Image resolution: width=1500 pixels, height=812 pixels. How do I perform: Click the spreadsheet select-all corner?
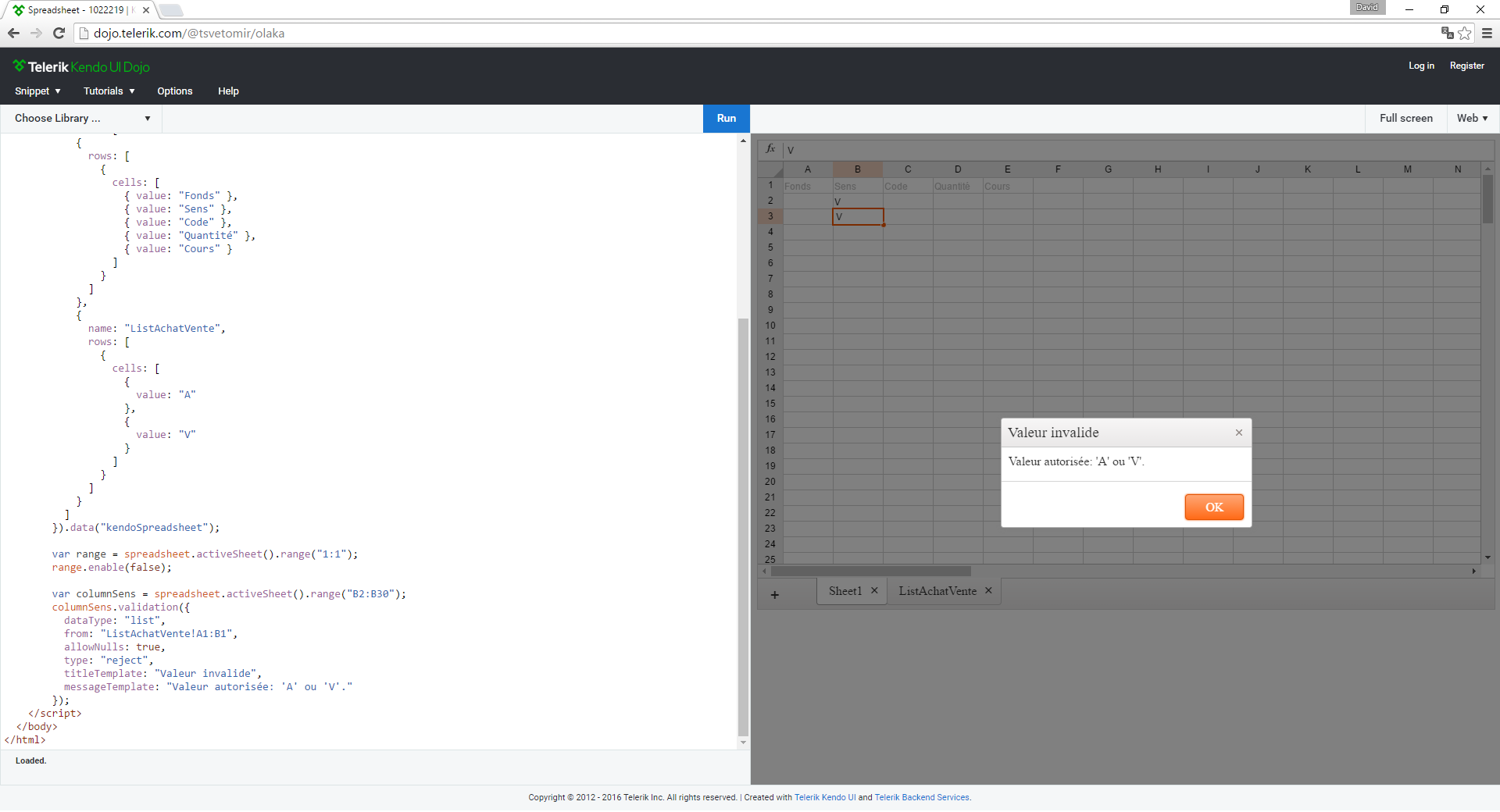pyautogui.click(x=770, y=169)
